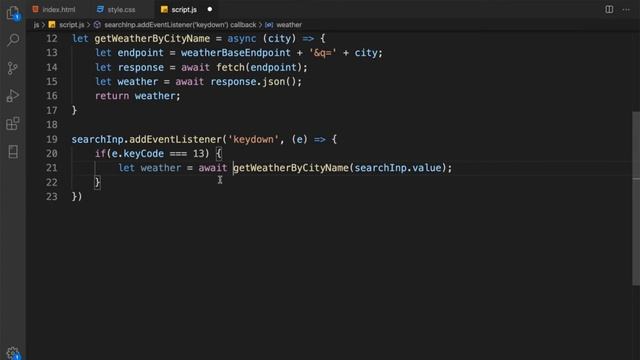640x360 pixels.
Task: Click the return keyword on line 16
Action: pyautogui.click(x=112, y=96)
